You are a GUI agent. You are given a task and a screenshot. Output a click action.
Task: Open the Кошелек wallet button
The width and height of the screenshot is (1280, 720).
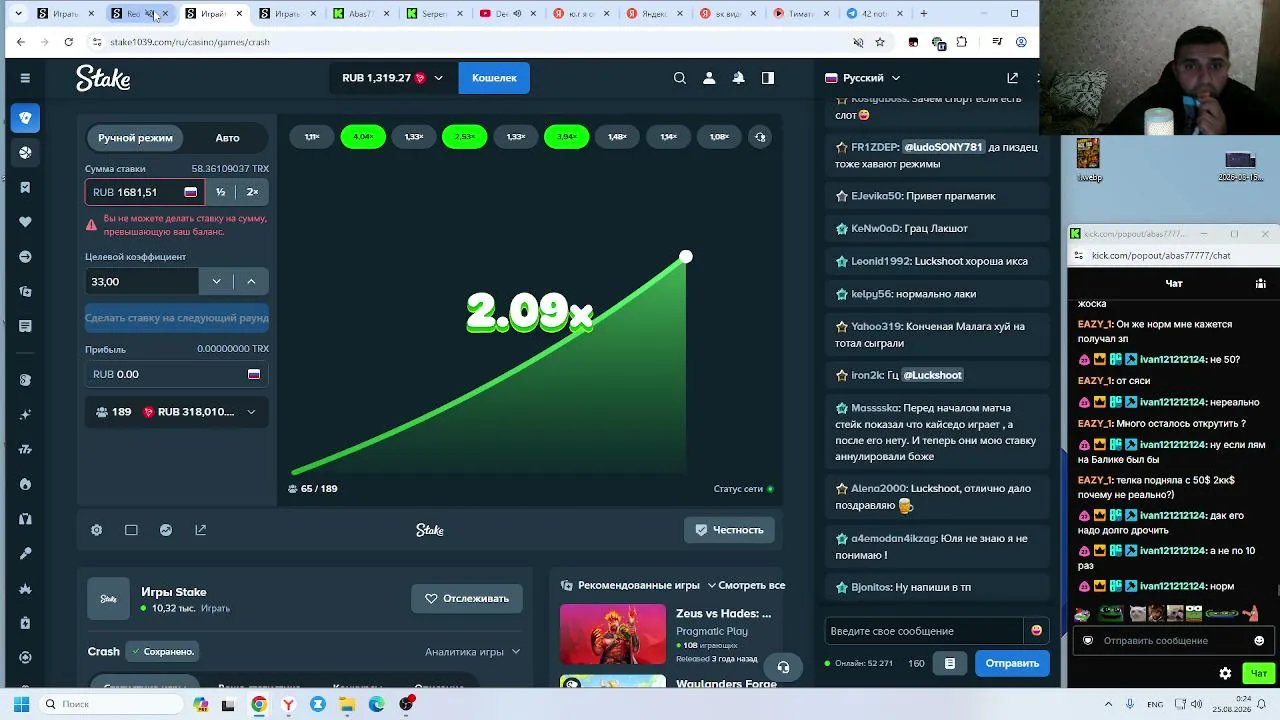click(x=494, y=78)
